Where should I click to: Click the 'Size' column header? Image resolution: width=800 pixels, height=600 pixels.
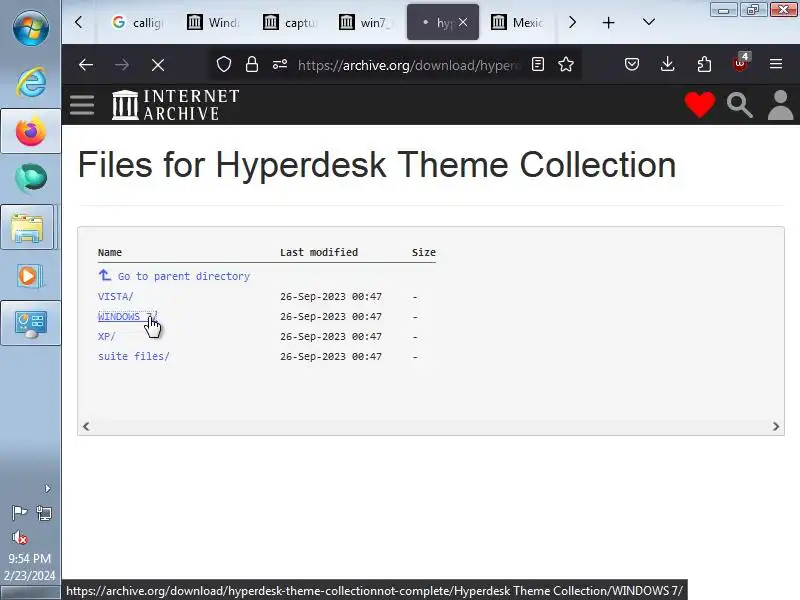coord(424,252)
